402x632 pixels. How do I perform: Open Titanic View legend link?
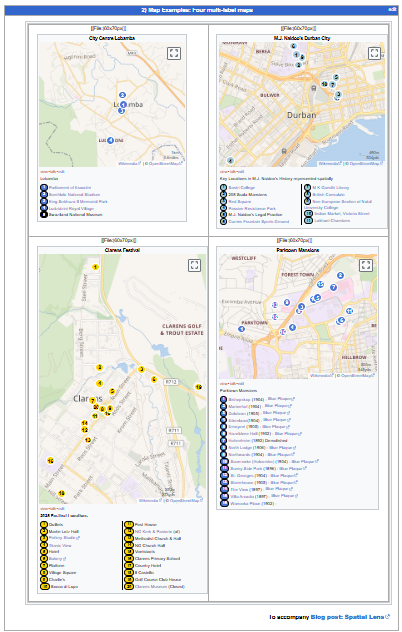point(60,545)
